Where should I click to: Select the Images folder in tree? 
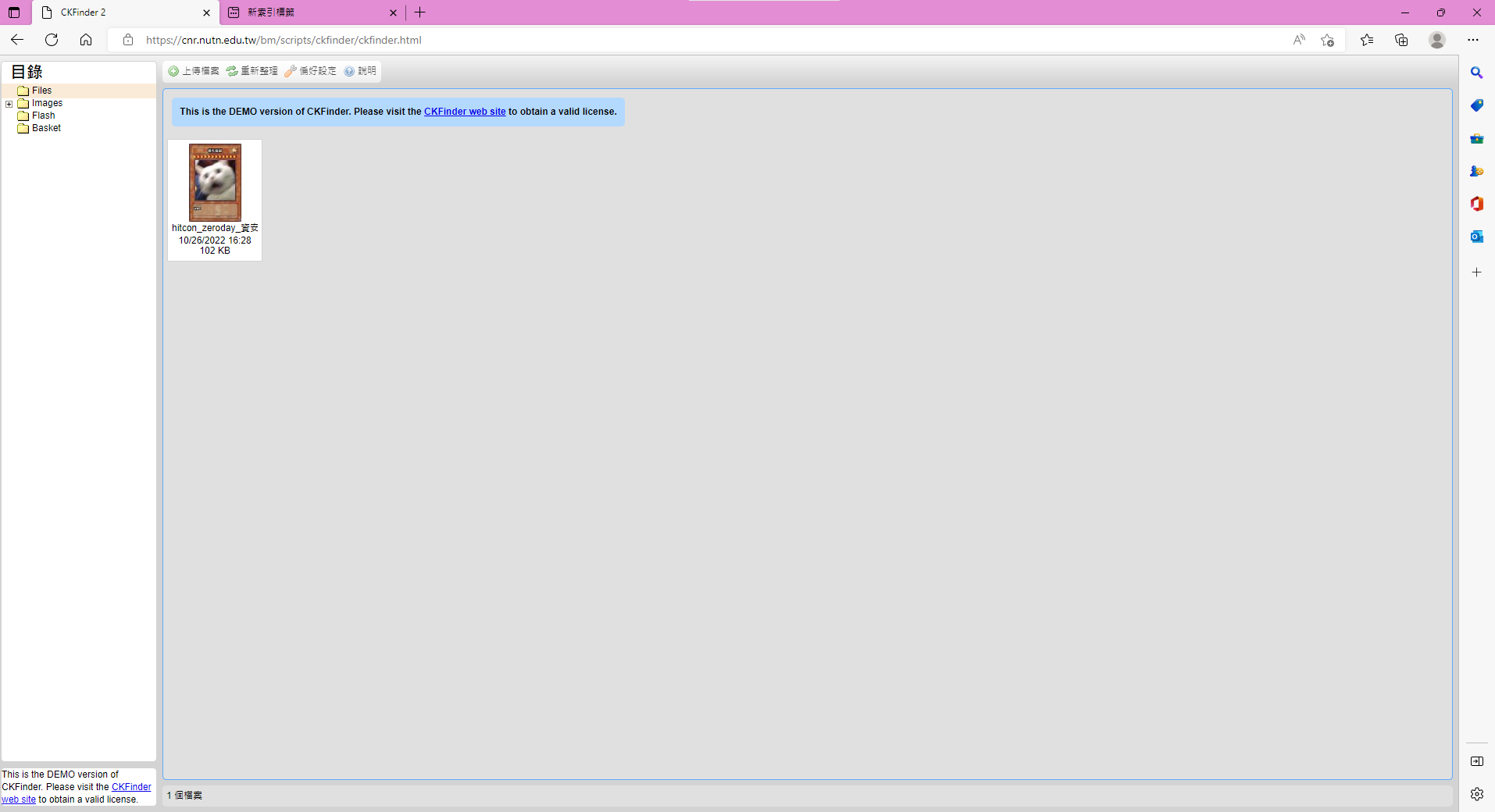[x=47, y=103]
